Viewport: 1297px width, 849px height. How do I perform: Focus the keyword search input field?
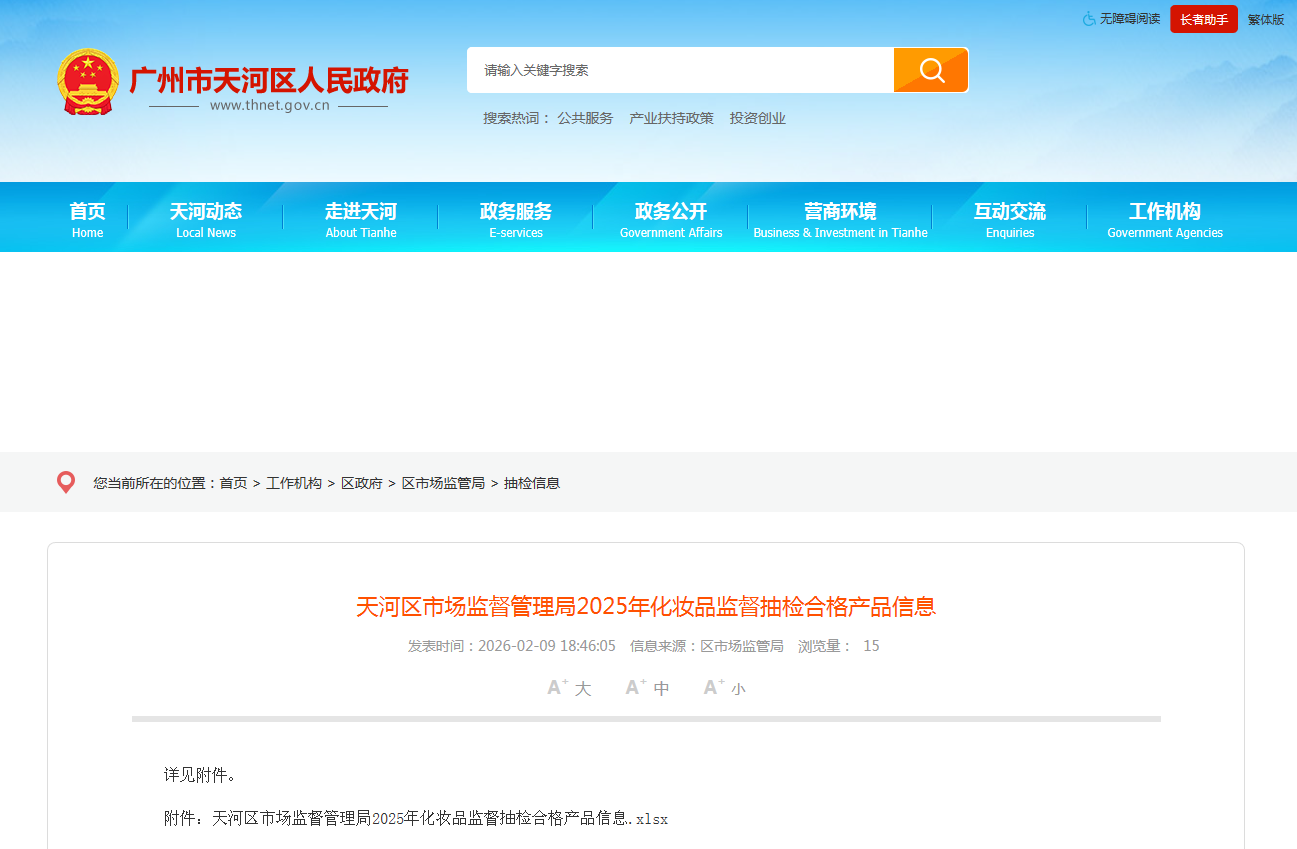click(x=680, y=70)
